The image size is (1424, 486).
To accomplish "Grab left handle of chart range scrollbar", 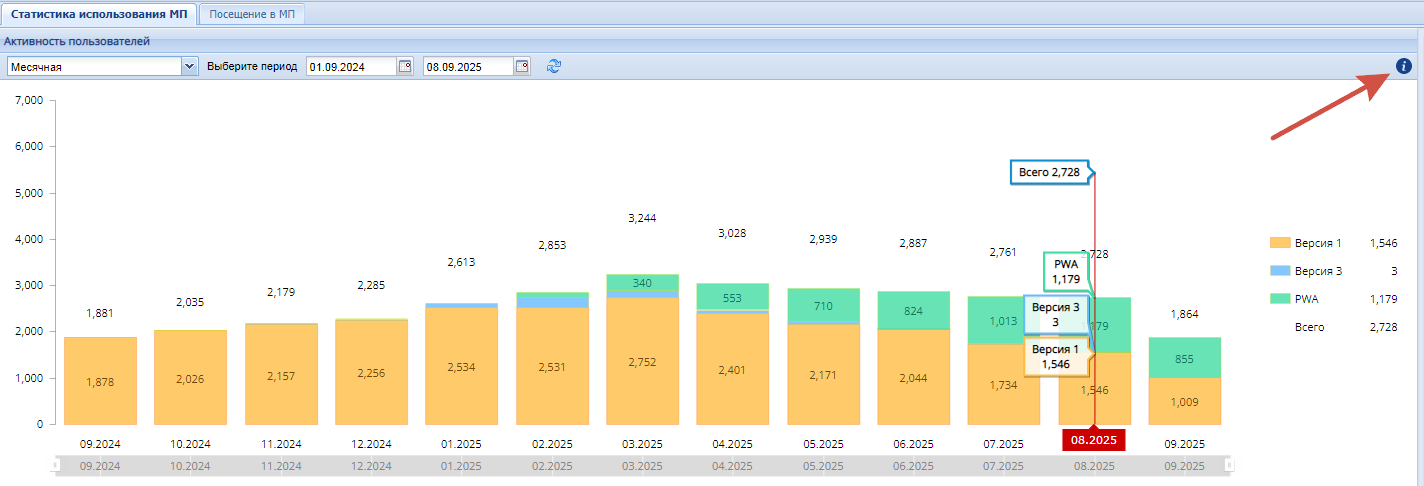I will click(56, 466).
